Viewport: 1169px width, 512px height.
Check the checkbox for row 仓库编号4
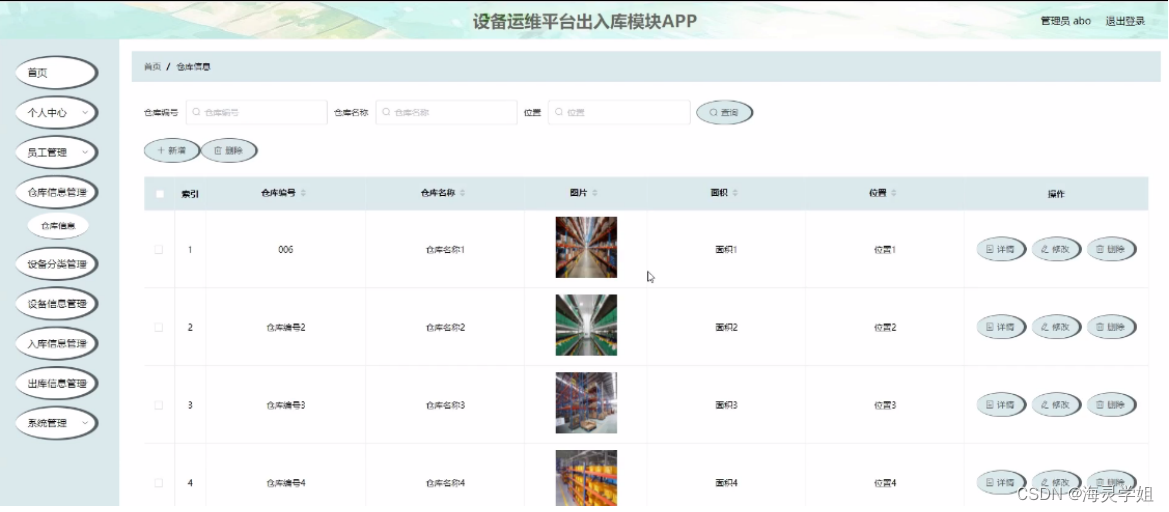pyautogui.click(x=159, y=483)
